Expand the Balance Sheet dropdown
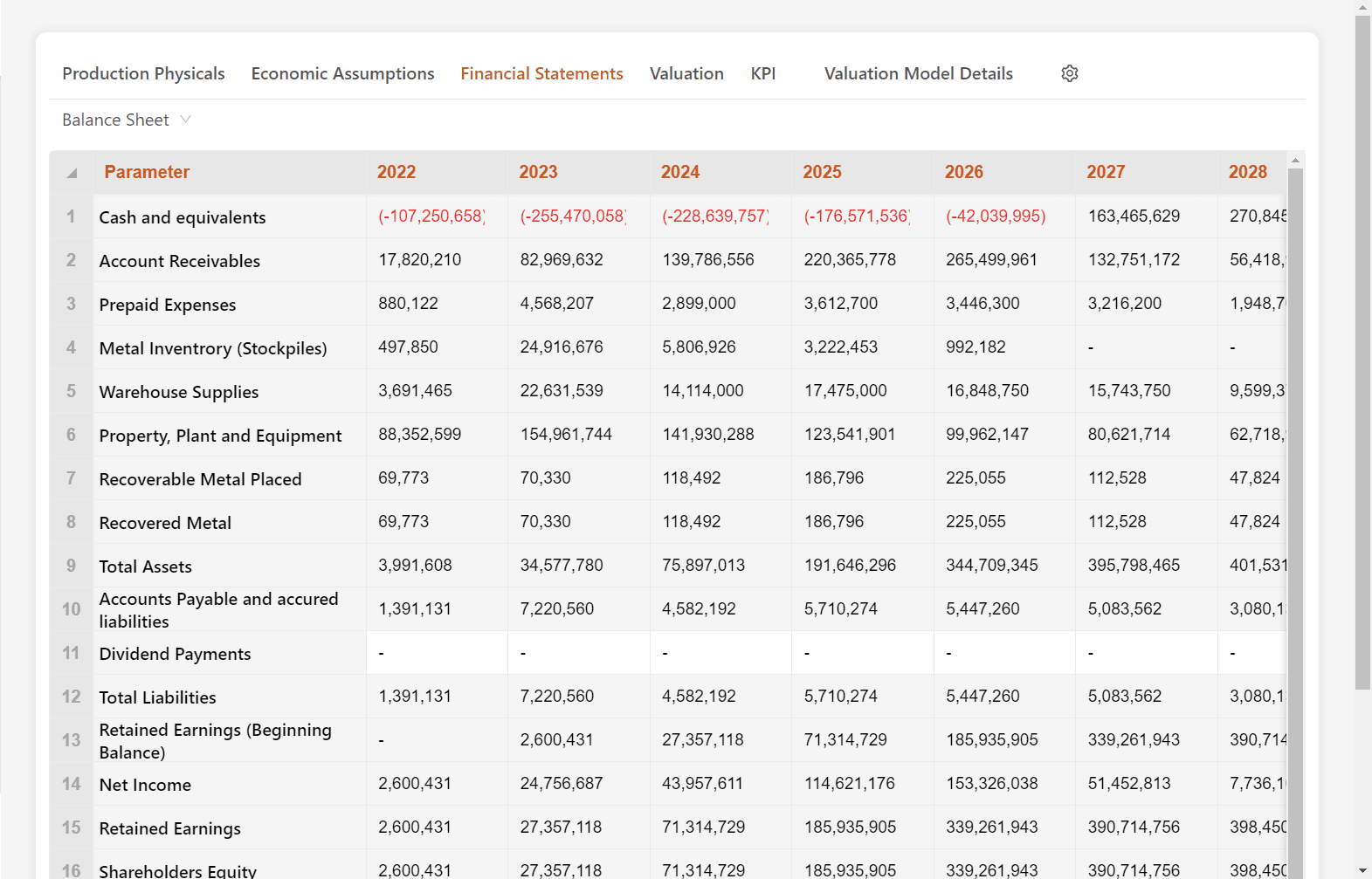The image size is (1372, 879). pyautogui.click(x=116, y=120)
